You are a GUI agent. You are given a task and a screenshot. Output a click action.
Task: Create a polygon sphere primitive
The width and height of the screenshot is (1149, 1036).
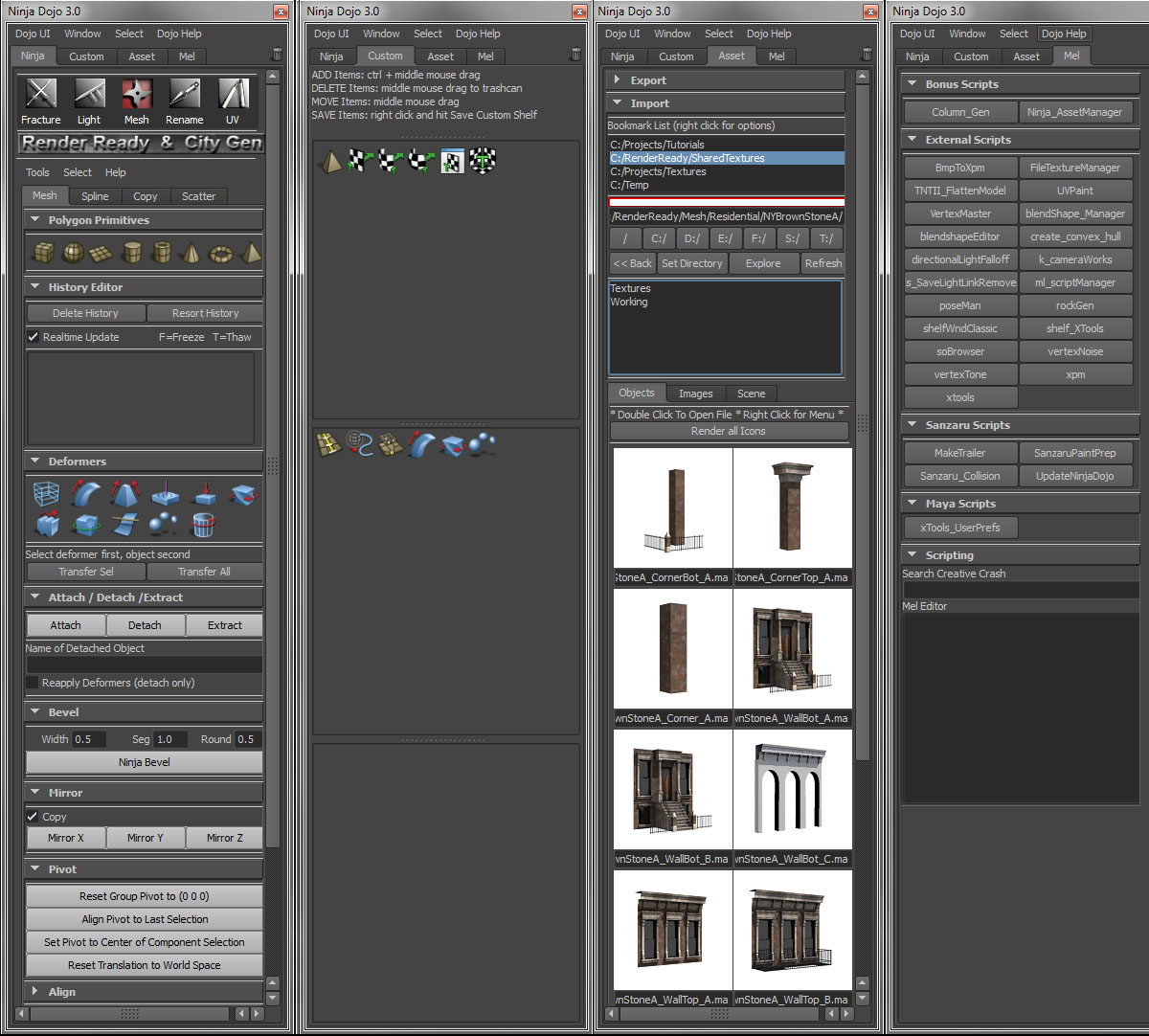pyautogui.click(x=73, y=253)
